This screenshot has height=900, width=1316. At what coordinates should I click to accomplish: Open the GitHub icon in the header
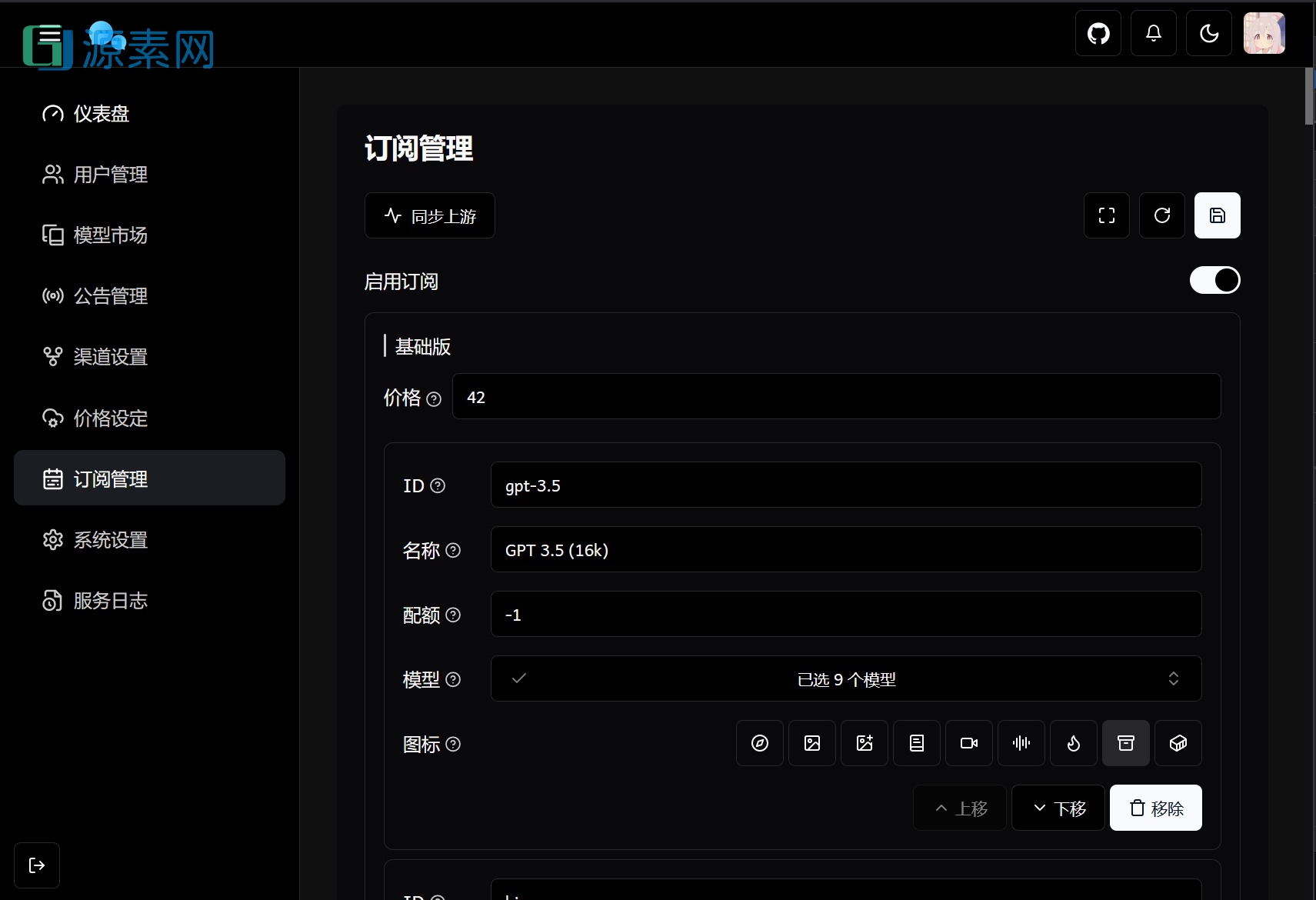click(x=1098, y=33)
